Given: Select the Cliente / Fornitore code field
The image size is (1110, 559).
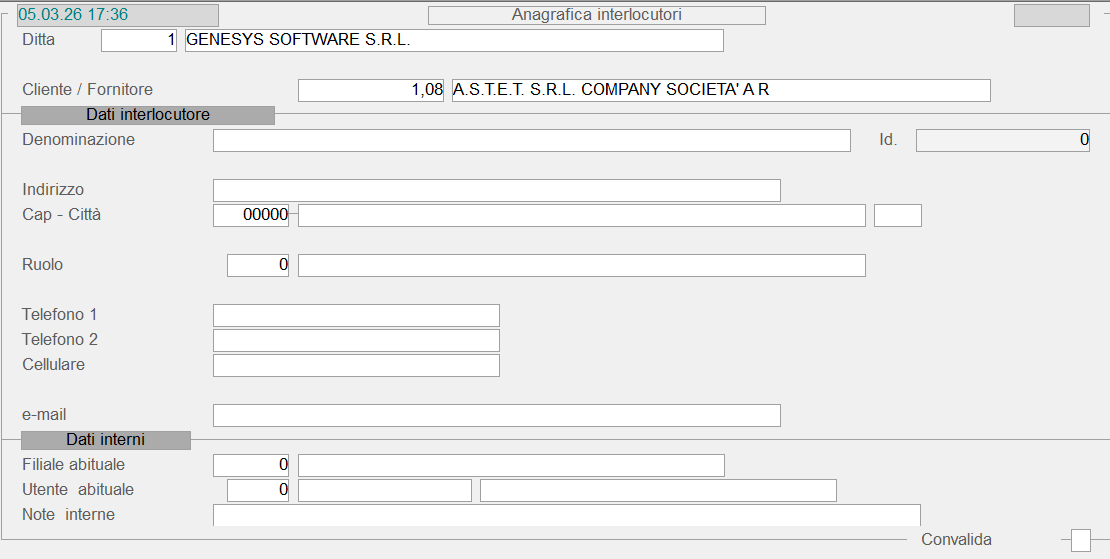Looking at the screenshot, I should click(370, 90).
